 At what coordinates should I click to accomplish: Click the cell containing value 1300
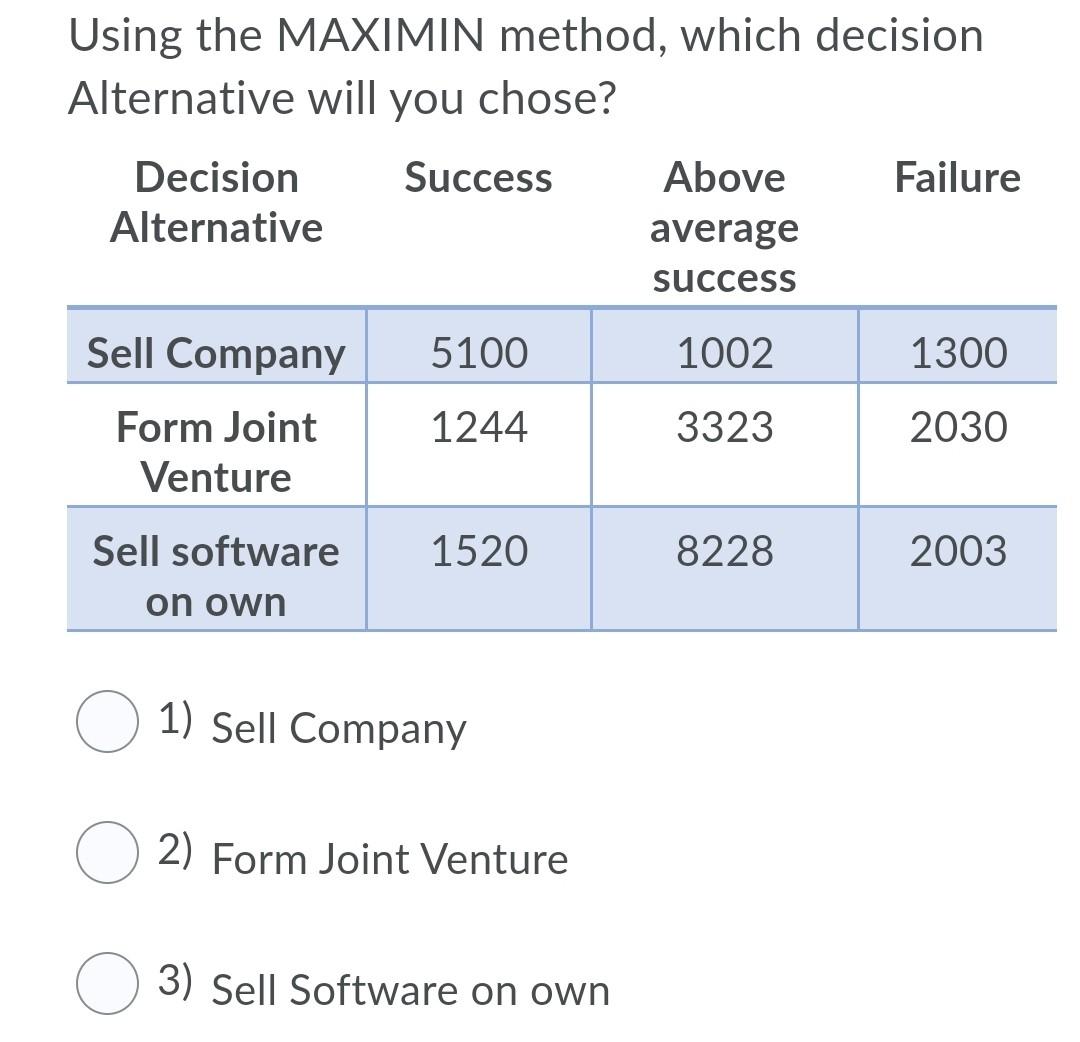click(959, 352)
